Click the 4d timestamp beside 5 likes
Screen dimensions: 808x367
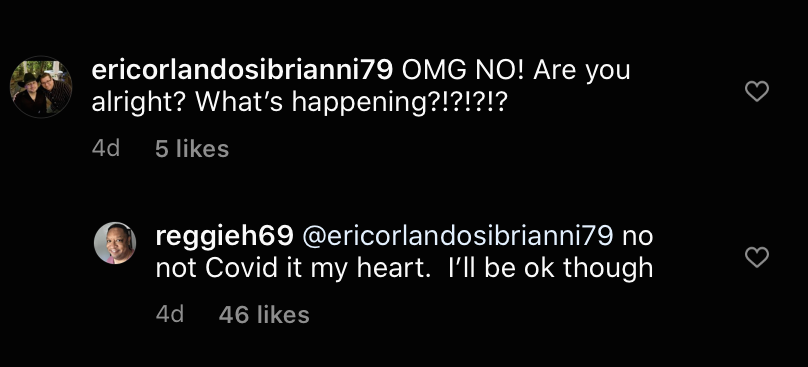click(106, 149)
